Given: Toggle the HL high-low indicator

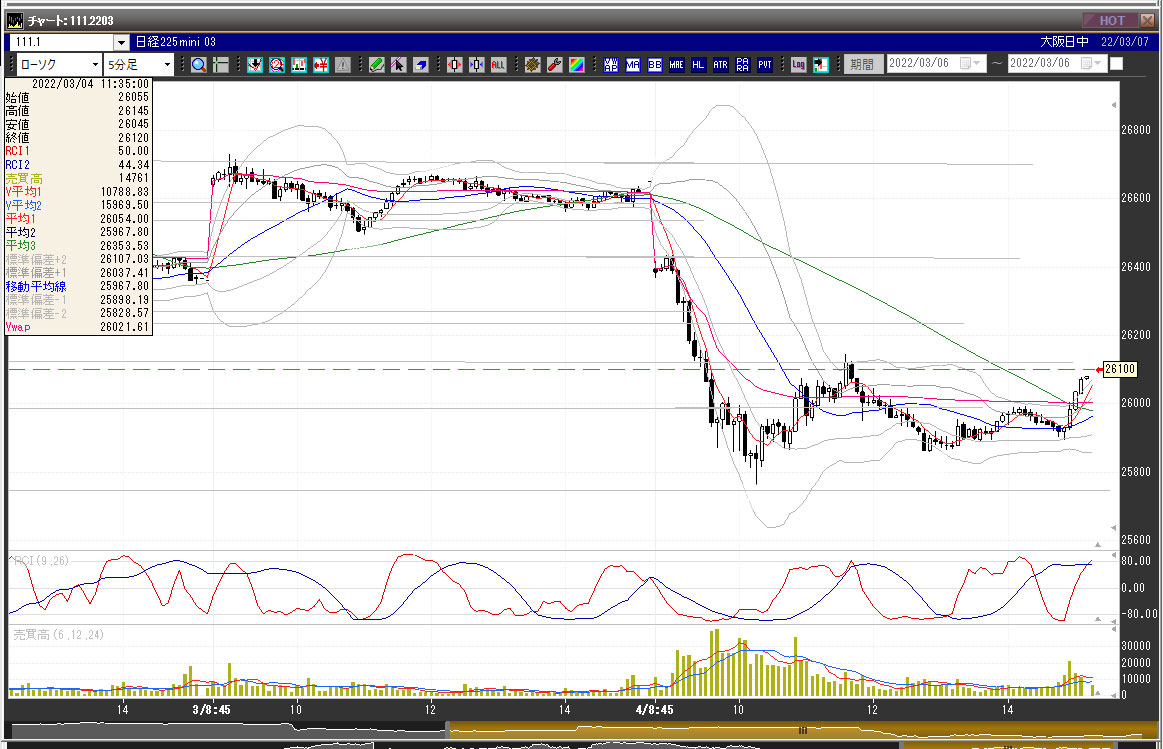Looking at the screenshot, I should point(698,65).
